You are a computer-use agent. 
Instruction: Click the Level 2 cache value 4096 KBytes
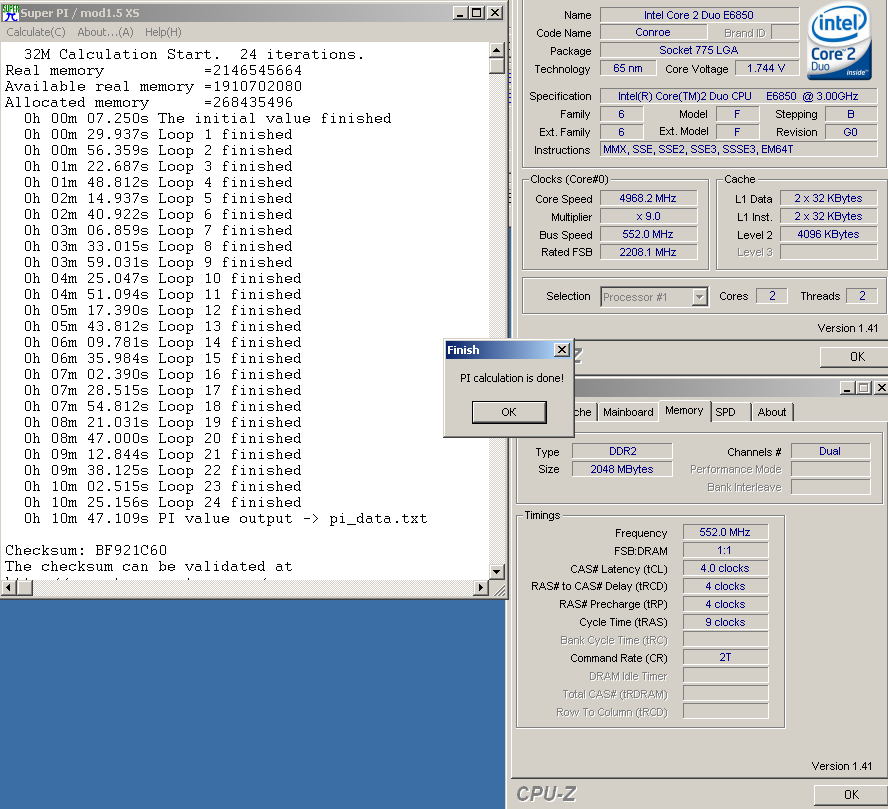pos(828,234)
